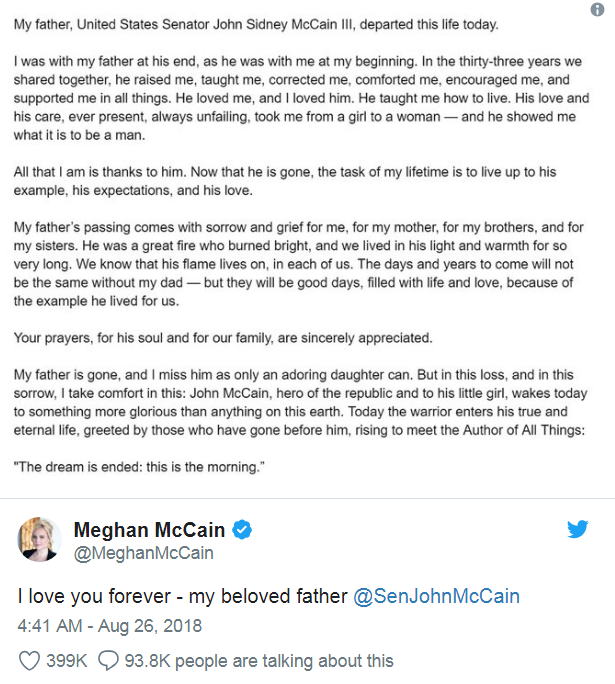Click paragraph starting 'My father is gone'

300,402
